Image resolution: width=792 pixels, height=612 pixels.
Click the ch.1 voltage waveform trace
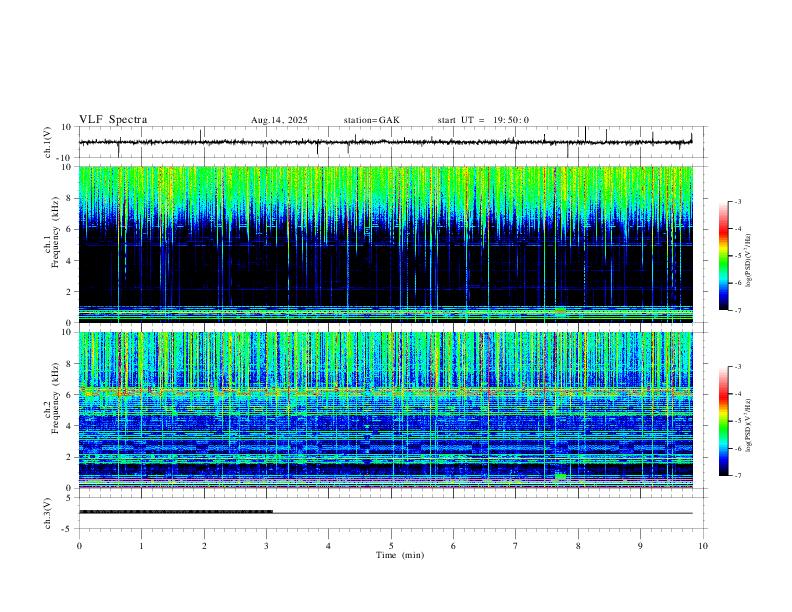click(385, 142)
